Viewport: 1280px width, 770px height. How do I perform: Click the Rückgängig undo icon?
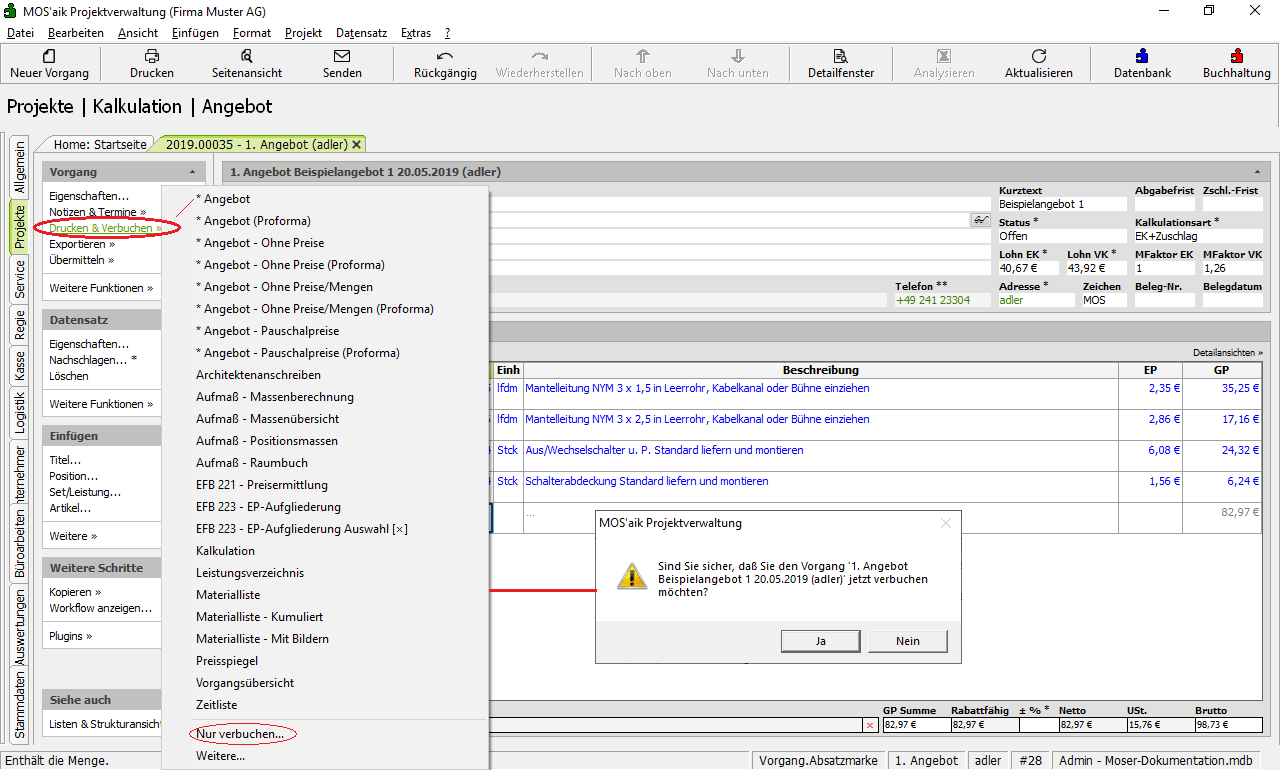point(445,57)
